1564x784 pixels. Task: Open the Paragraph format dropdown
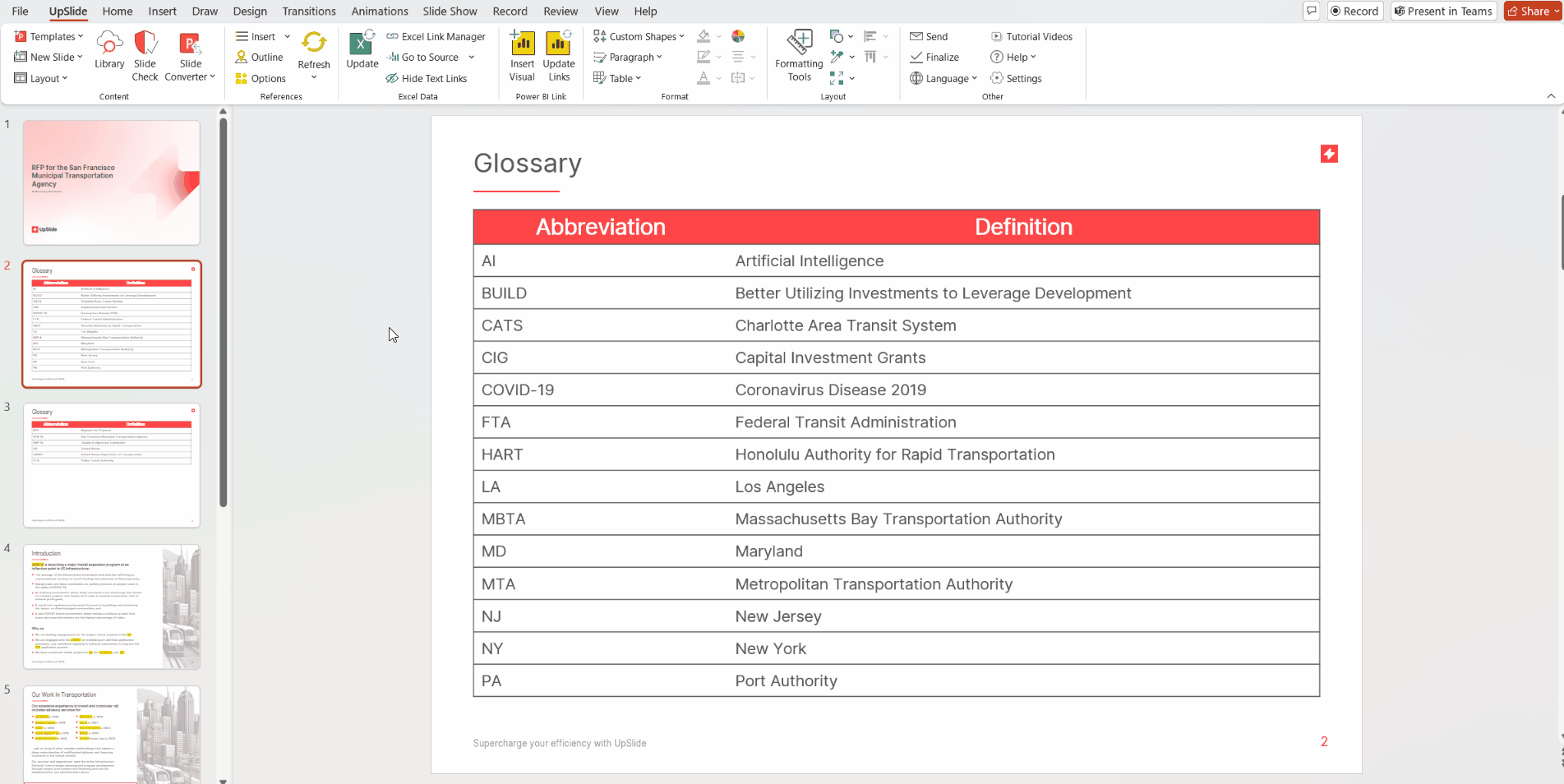[x=628, y=57]
